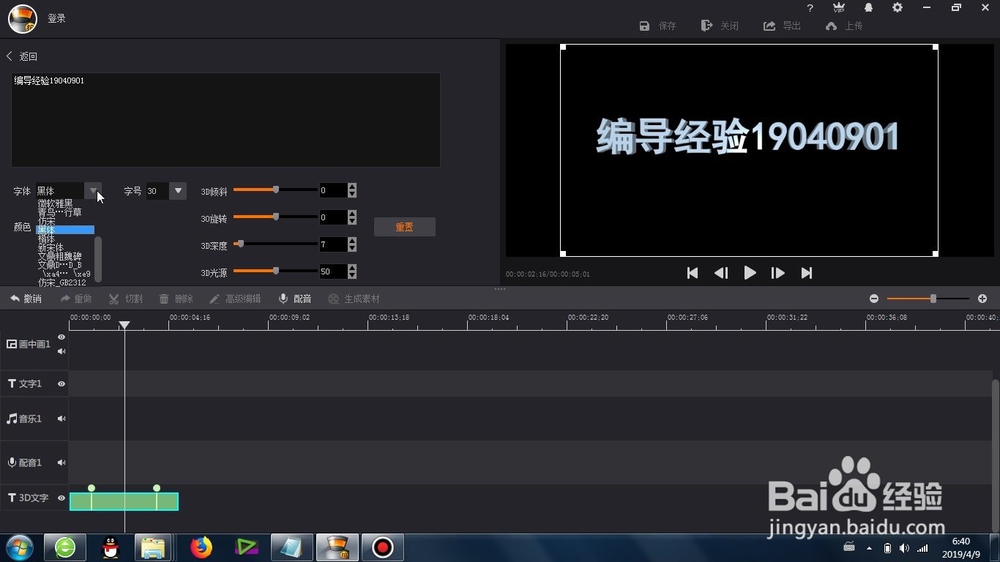Mute the 配音1 track
This screenshot has height=562, width=1000.
(61, 462)
